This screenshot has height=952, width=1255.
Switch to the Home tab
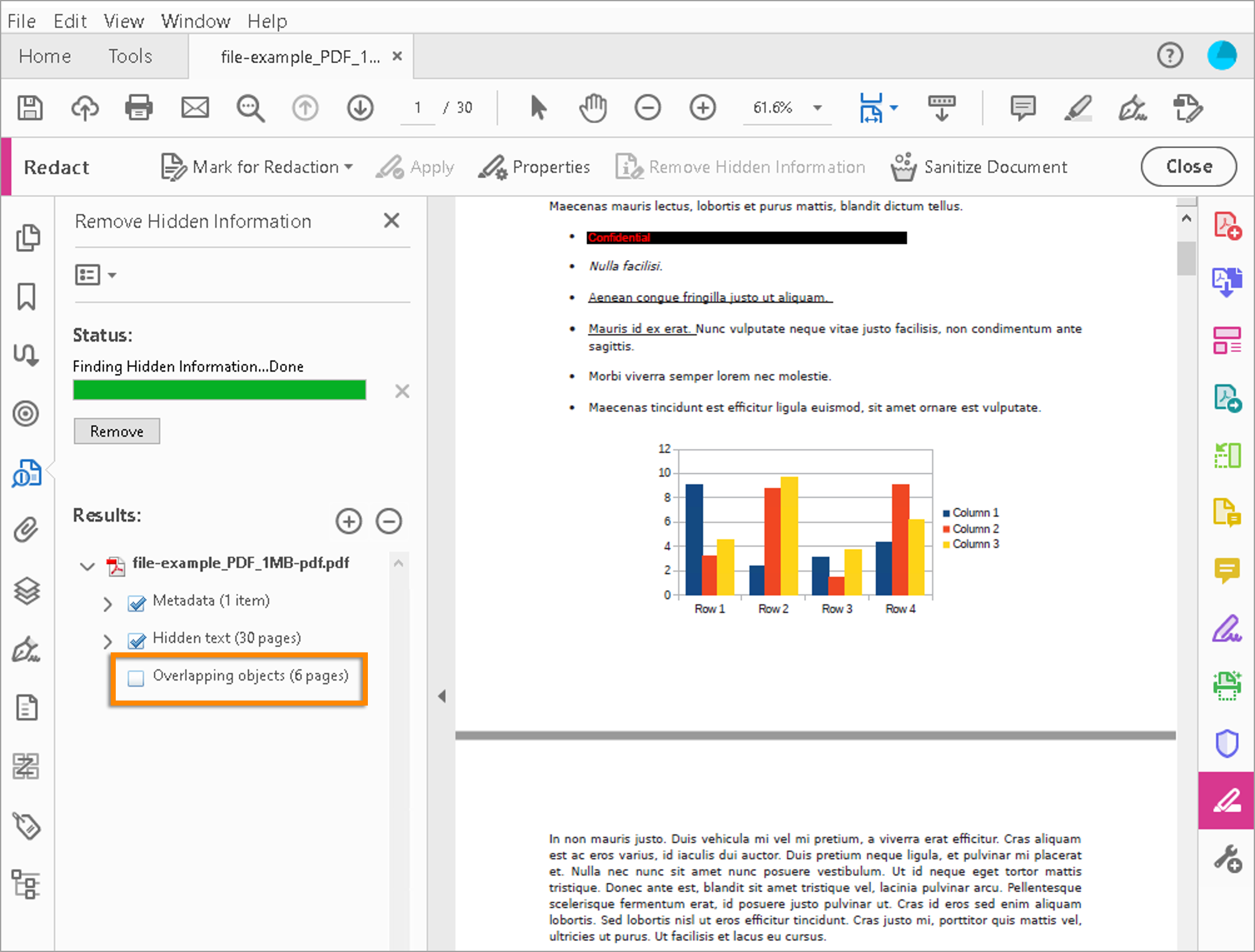(44, 56)
